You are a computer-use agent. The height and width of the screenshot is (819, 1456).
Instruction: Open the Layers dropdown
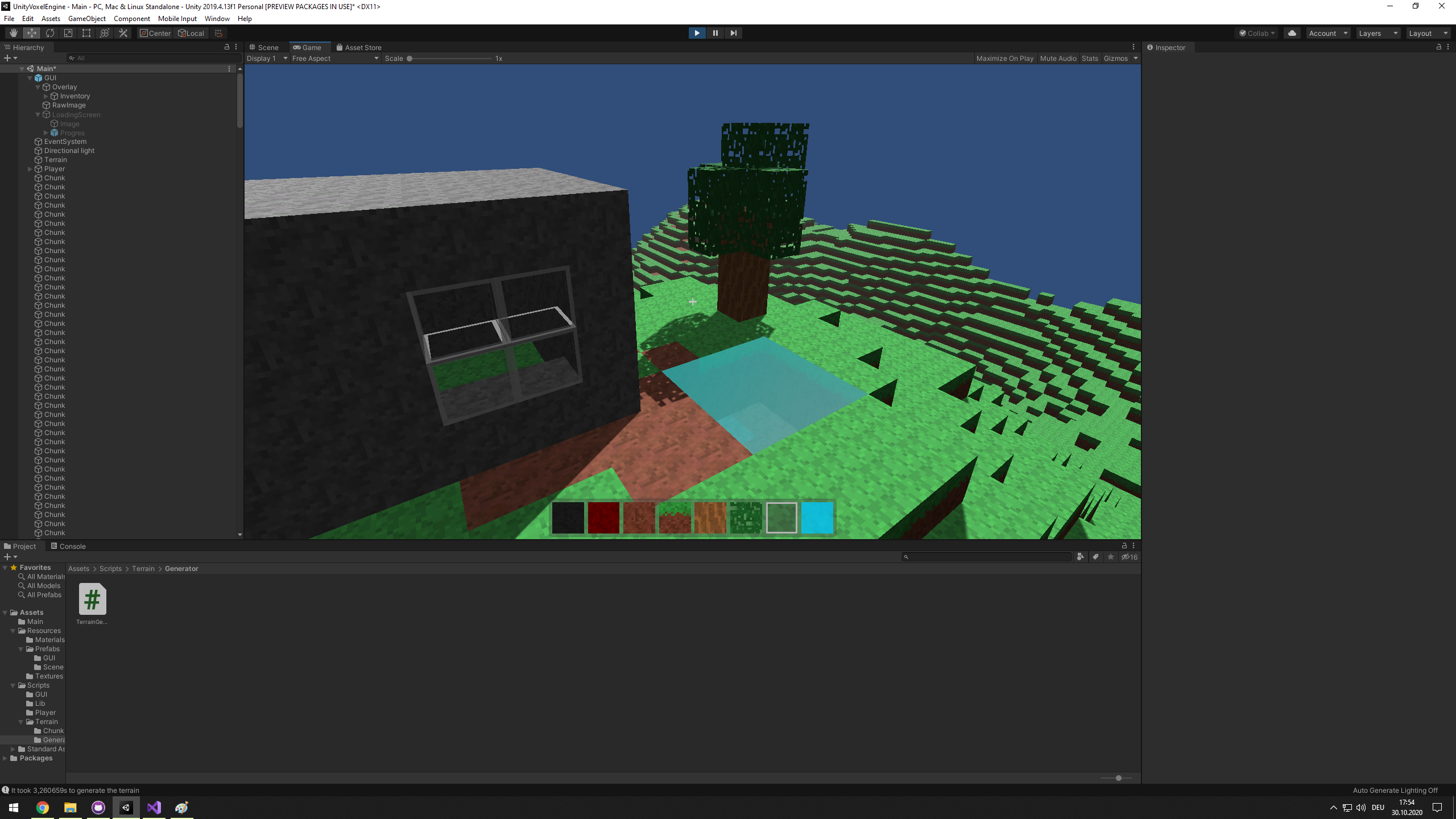click(1378, 34)
